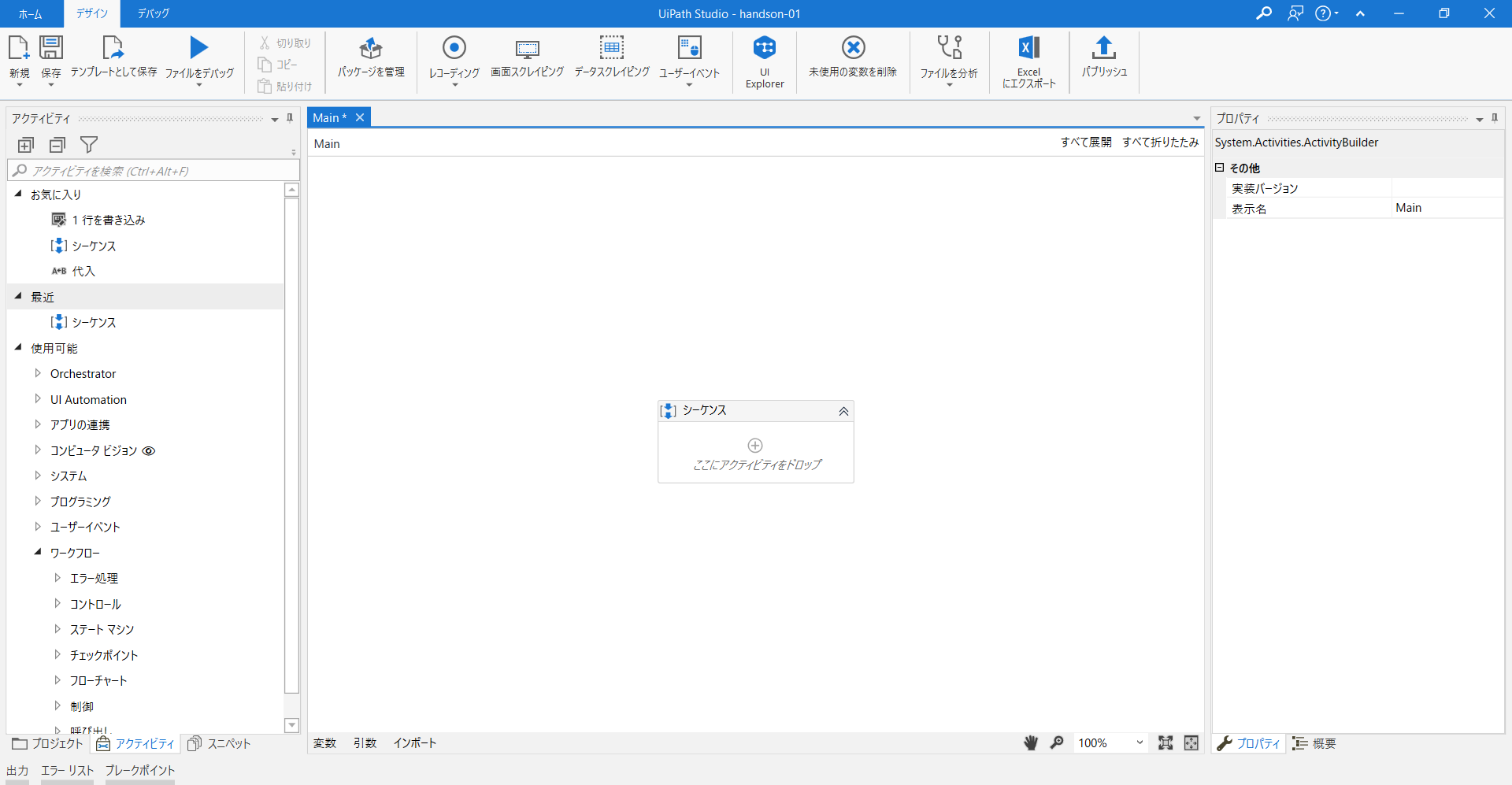Expand all activities tree icon

(26, 145)
